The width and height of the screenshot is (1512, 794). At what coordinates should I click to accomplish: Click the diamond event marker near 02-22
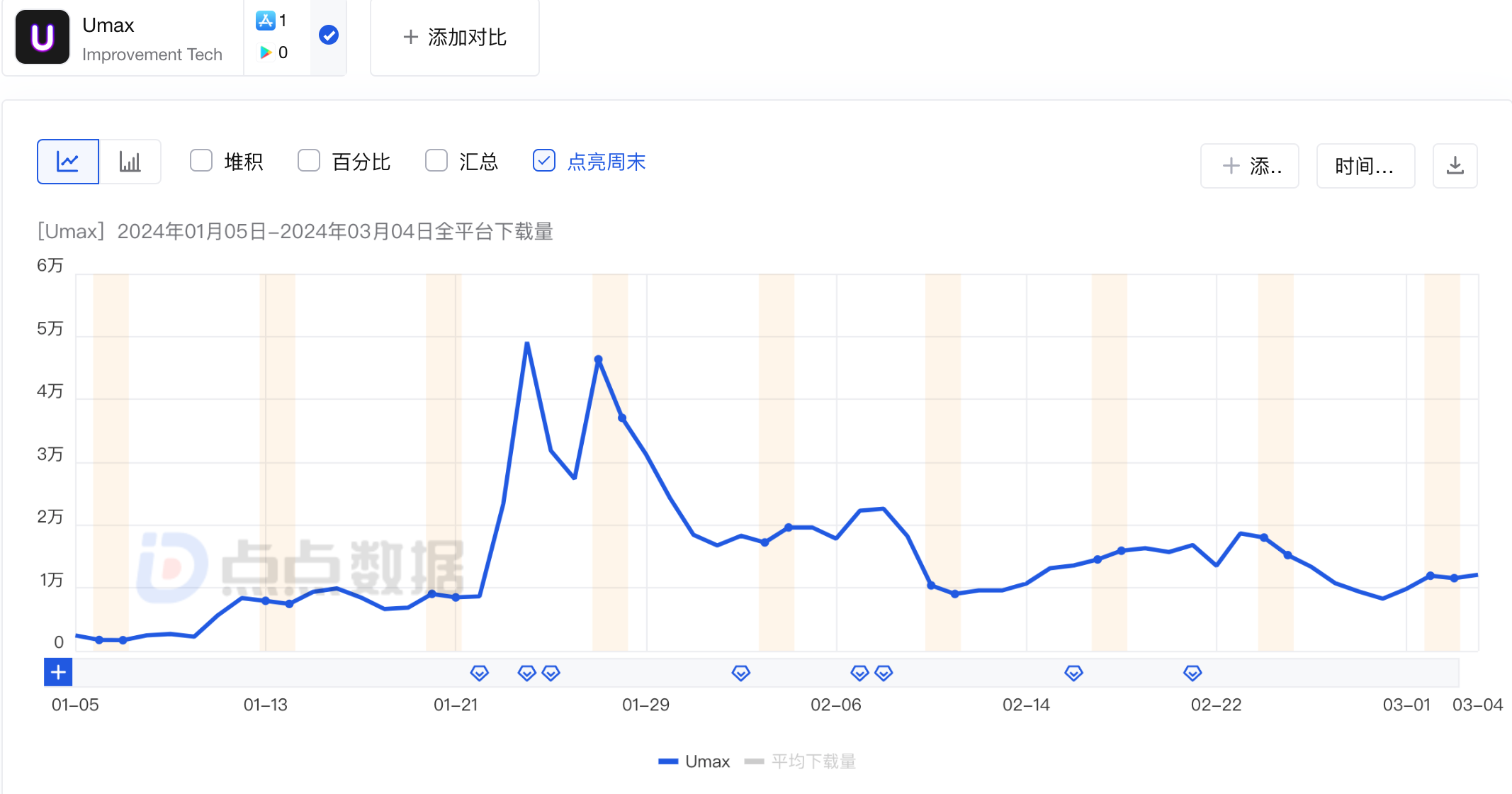(x=1192, y=673)
